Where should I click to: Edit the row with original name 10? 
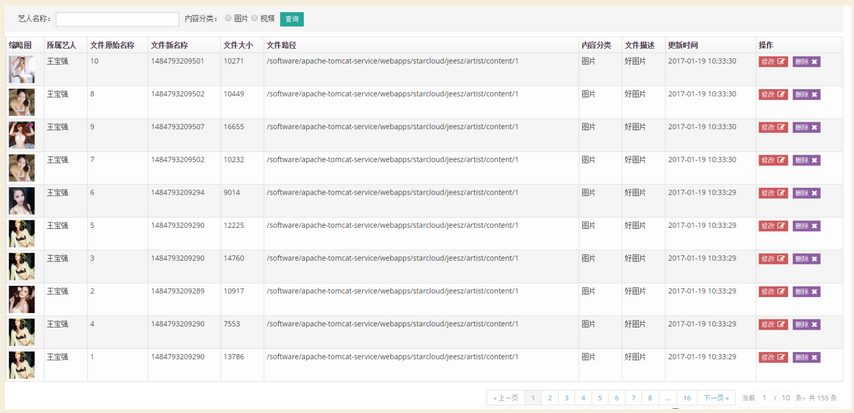pos(773,62)
